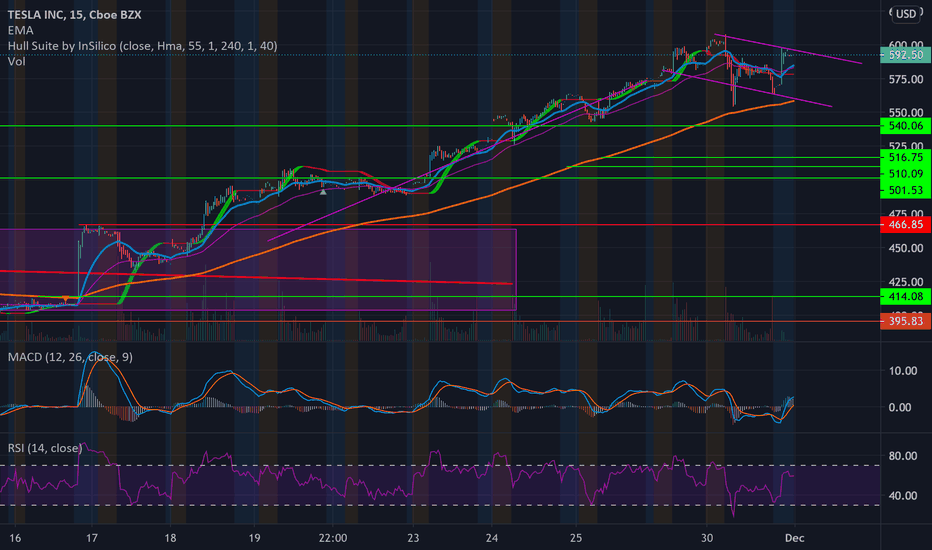The height and width of the screenshot is (550, 932).
Task: Click the 450.00 price axis value
Action: point(906,248)
